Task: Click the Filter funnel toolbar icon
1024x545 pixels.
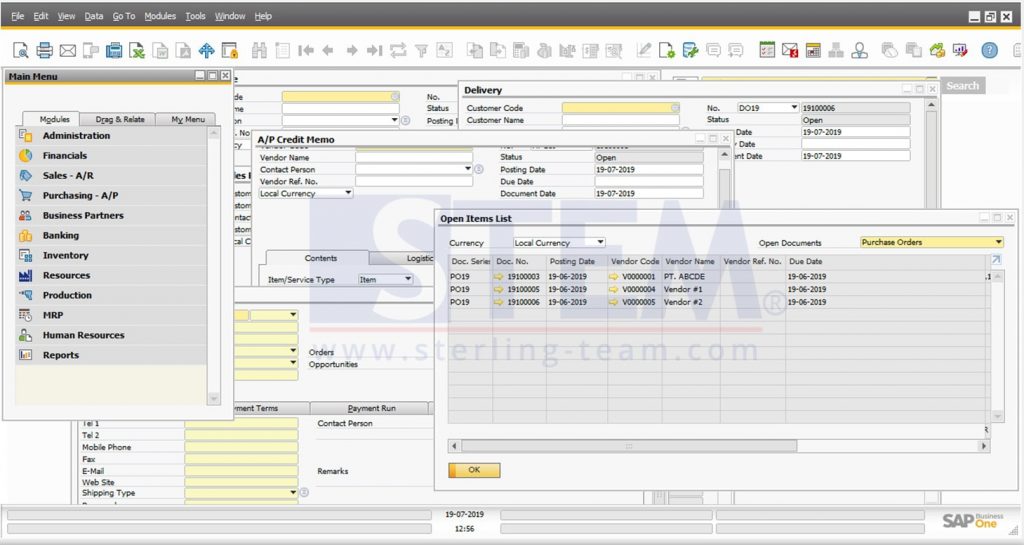Action: [421, 50]
